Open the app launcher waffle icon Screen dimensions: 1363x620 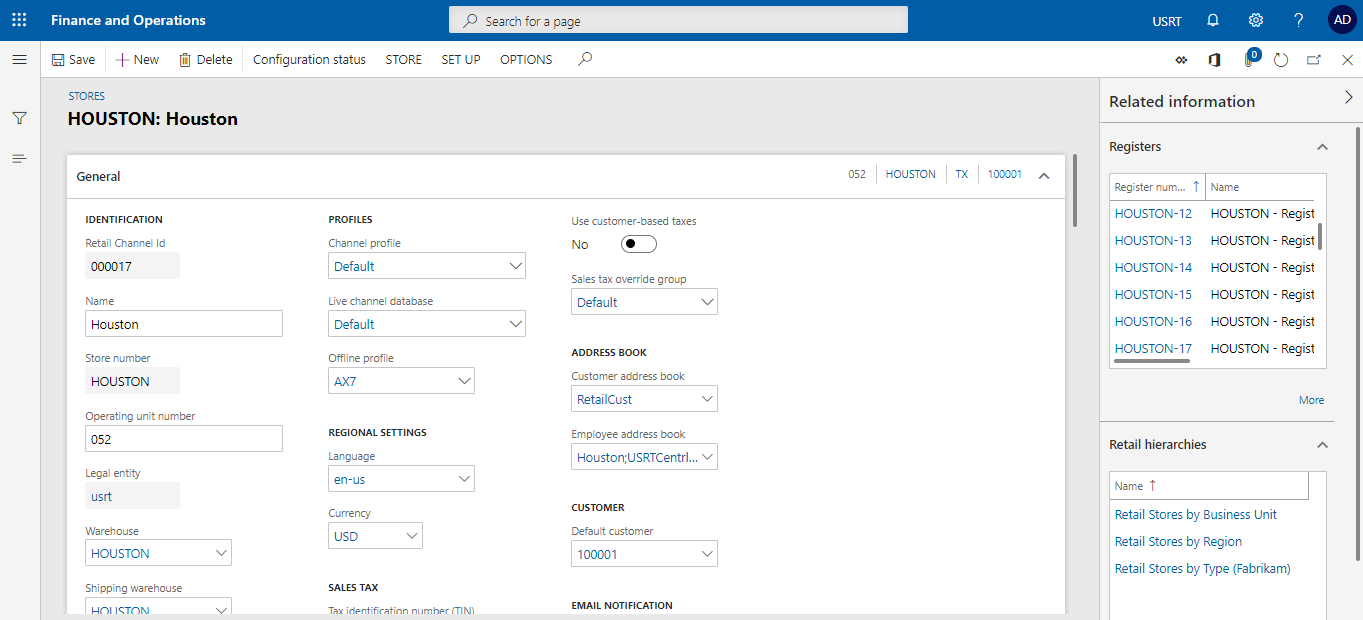[x=19, y=20]
